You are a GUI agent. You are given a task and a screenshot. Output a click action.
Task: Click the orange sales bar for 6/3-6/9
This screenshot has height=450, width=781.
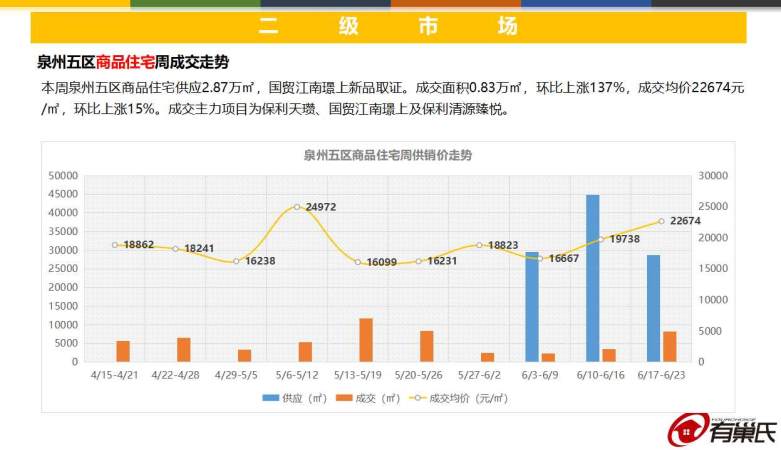(x=548, y=358)
